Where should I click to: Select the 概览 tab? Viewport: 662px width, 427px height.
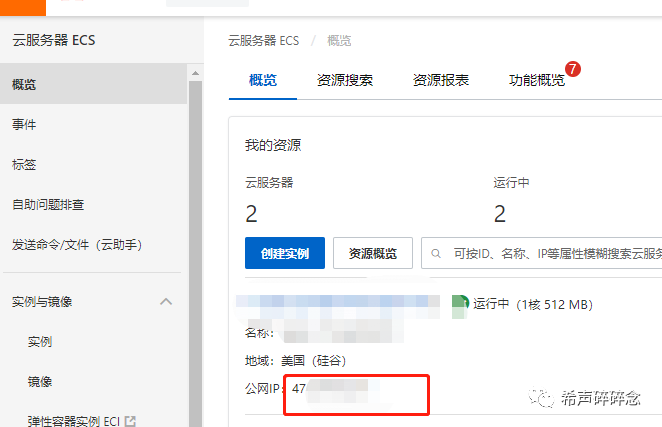click(263, 80)
